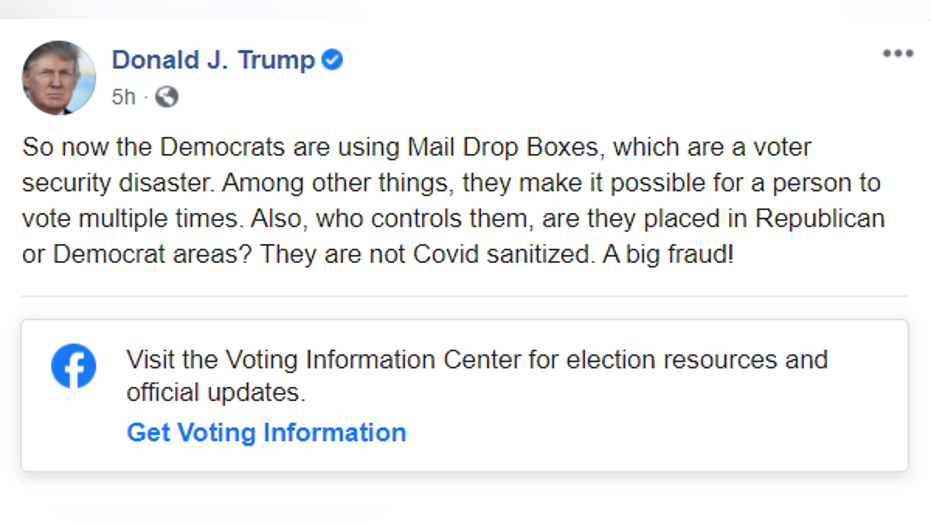Click the word Democrats in the post text
This screenshot has width=931, height=523.
pos(223,147)
